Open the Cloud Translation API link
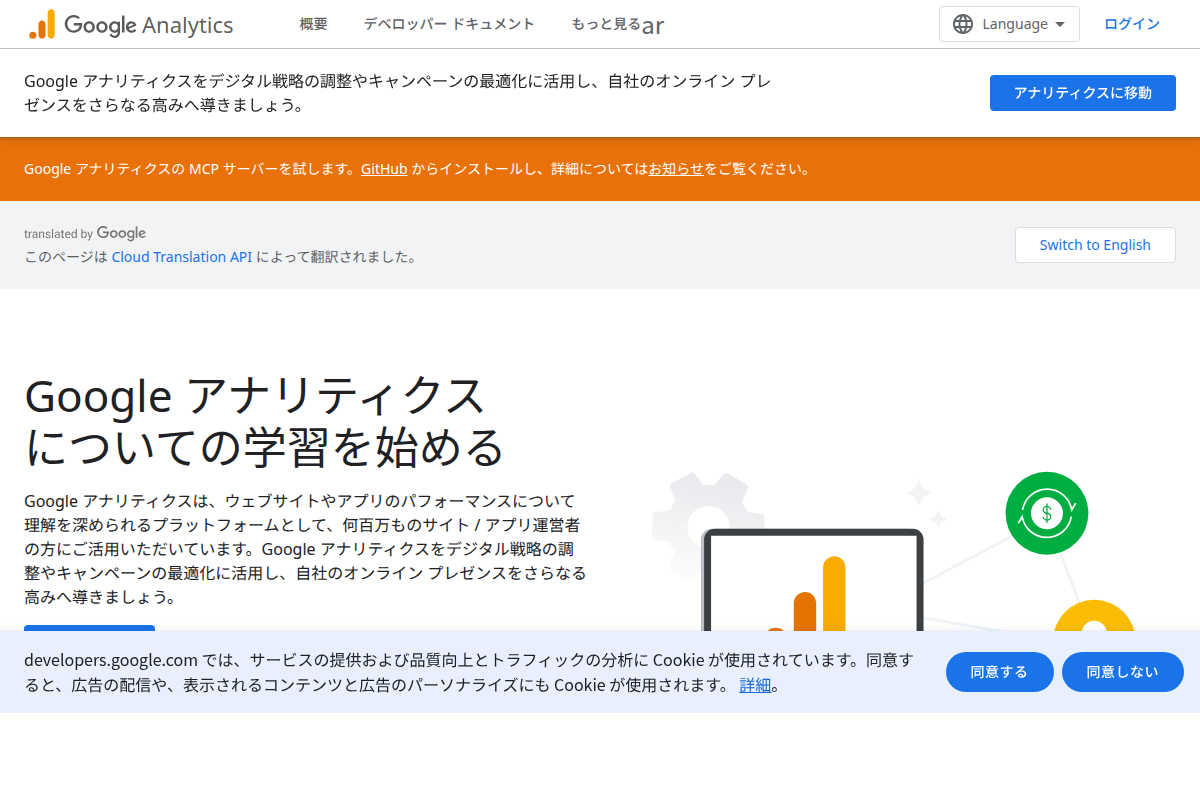 (182, 257)
